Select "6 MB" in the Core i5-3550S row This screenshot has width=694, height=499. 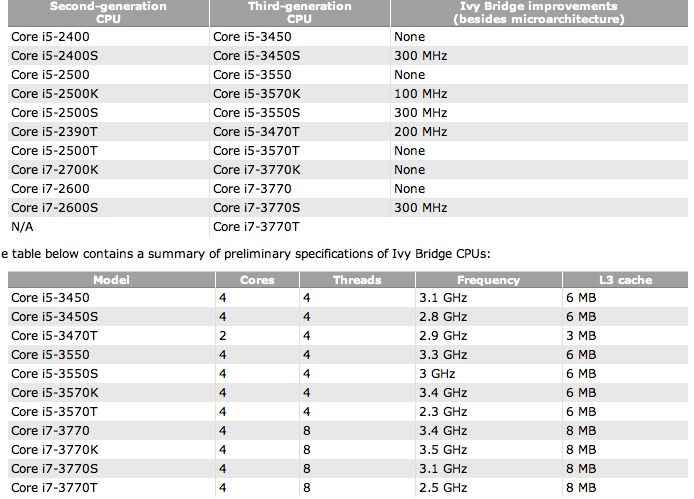581,374
